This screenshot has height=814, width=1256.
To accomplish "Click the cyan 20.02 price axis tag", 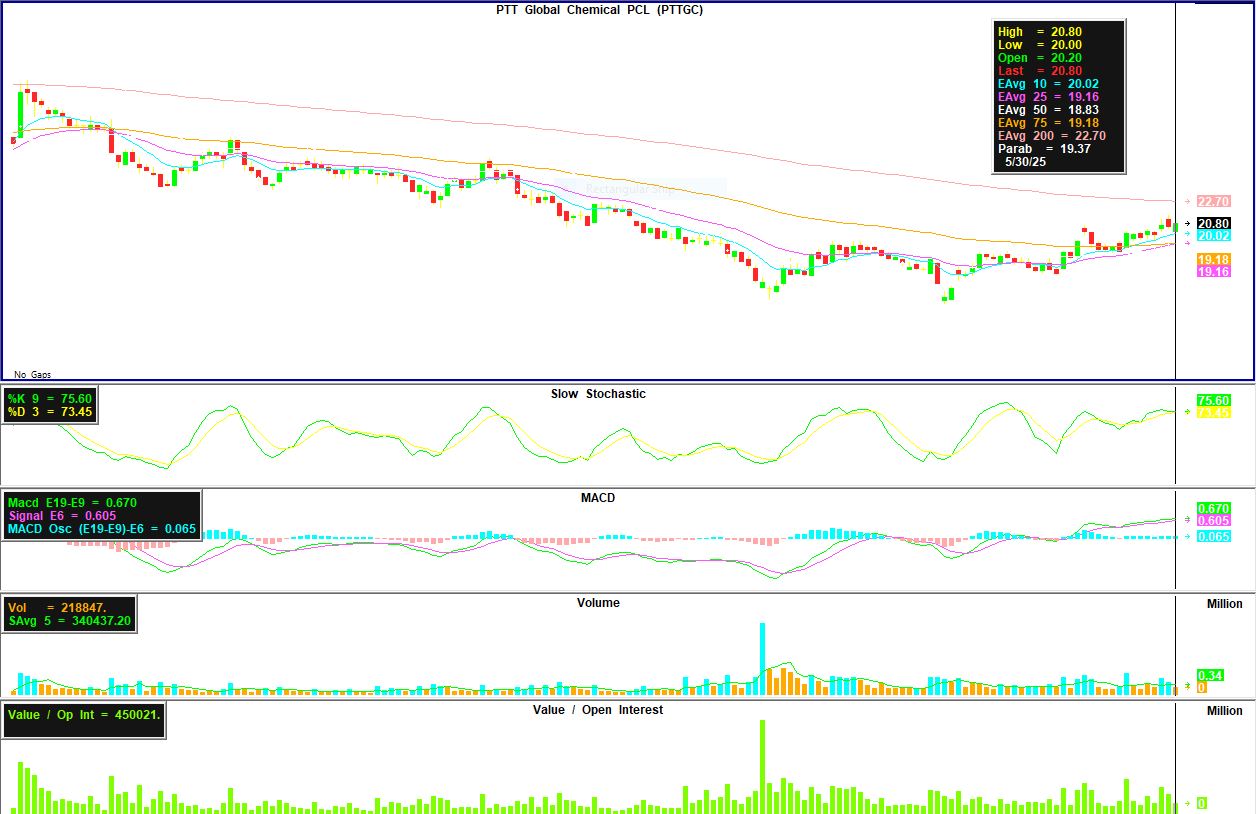I will pos(1213,235).
